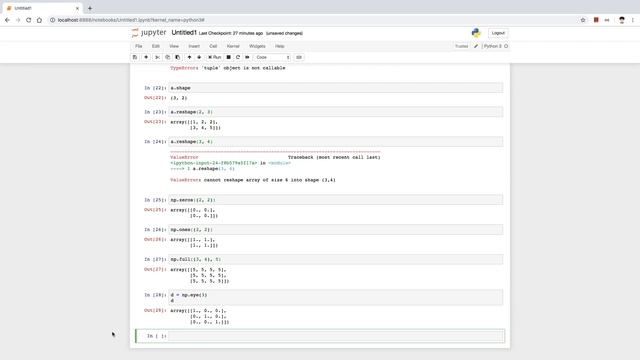640x360 pixels.
Task: Click the Jupyter logo
Action: point(149,33)
